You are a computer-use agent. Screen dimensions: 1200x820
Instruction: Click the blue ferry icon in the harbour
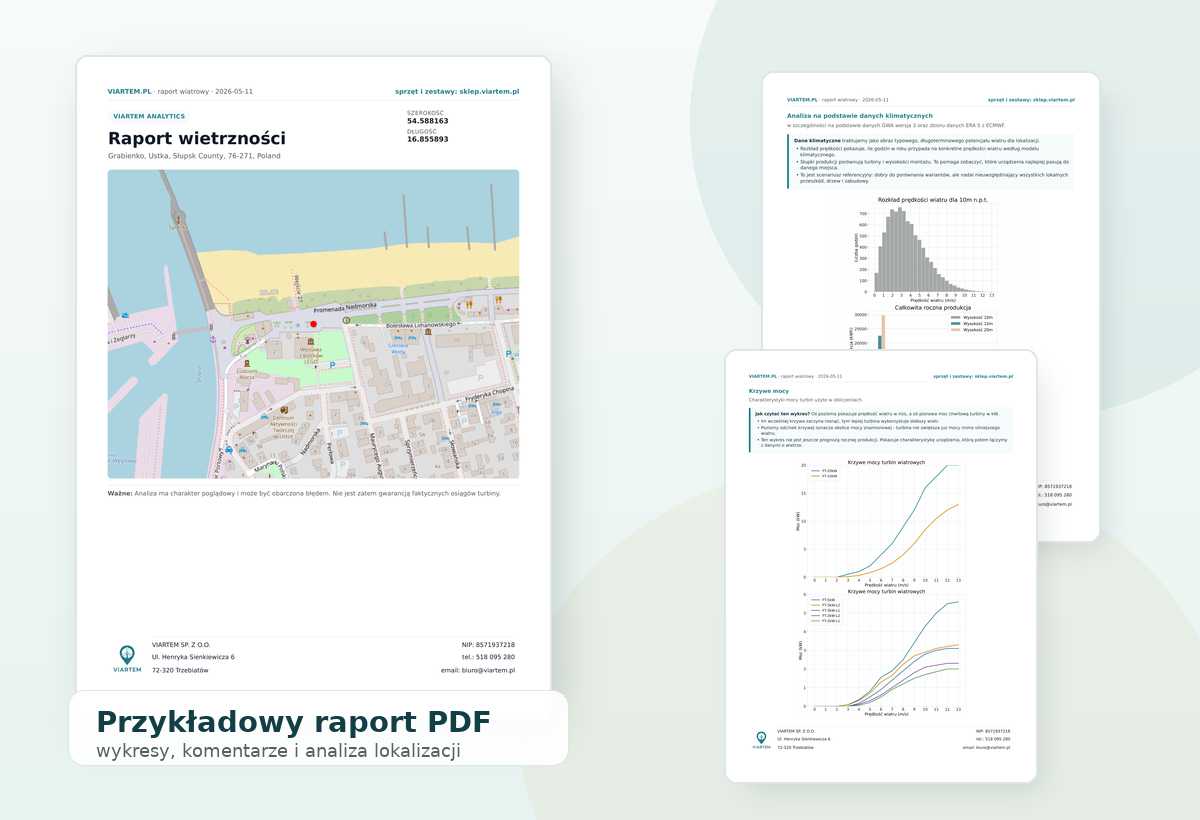125,315
